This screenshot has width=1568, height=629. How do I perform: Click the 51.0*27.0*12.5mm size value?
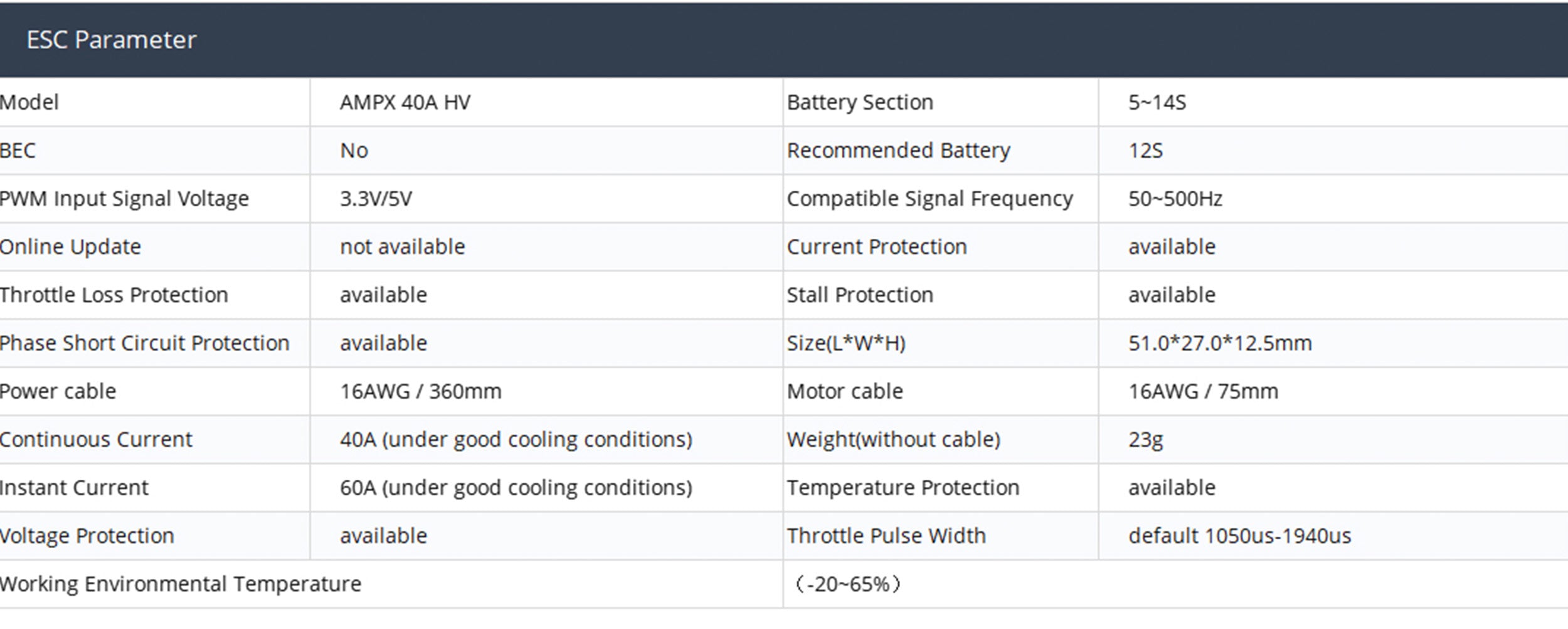tap(1220, 343)
